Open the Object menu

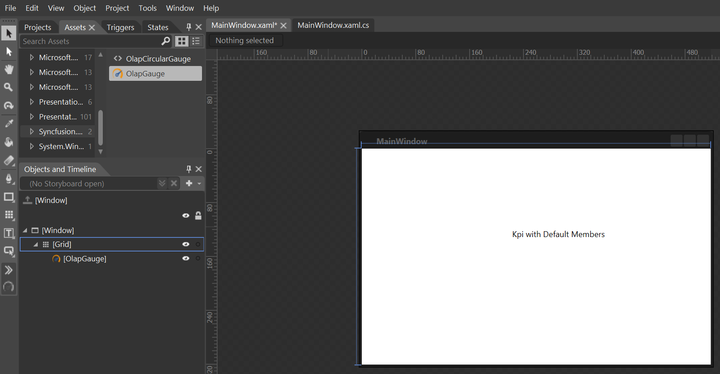point(84,8)
